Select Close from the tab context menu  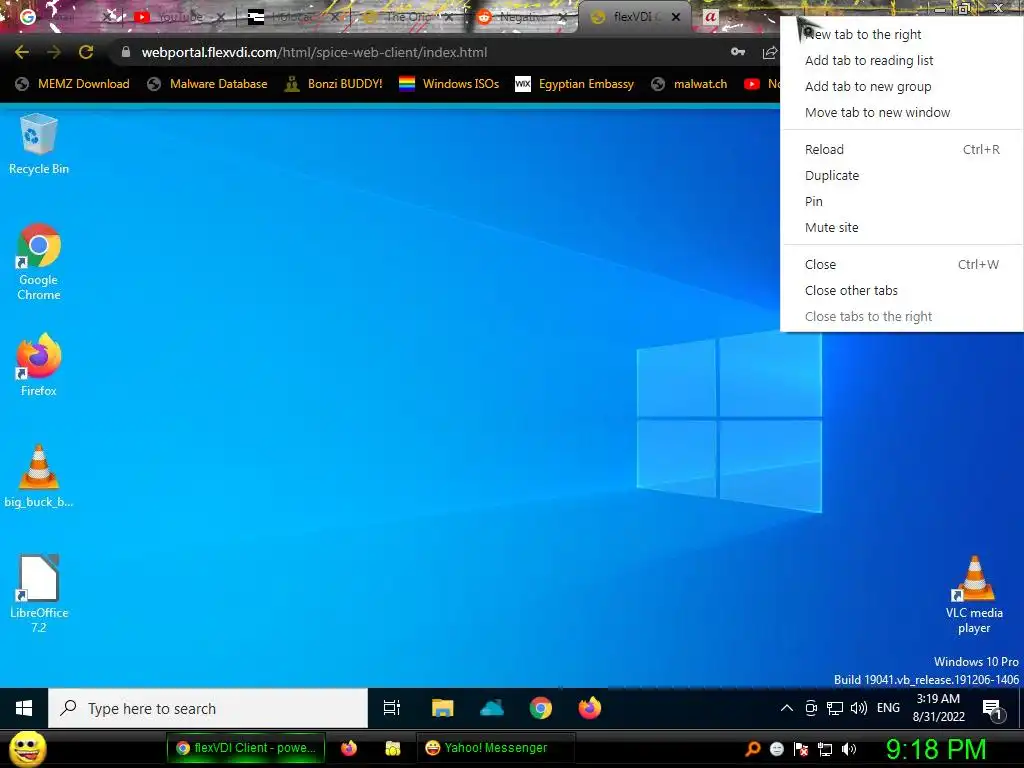(902, 264)
